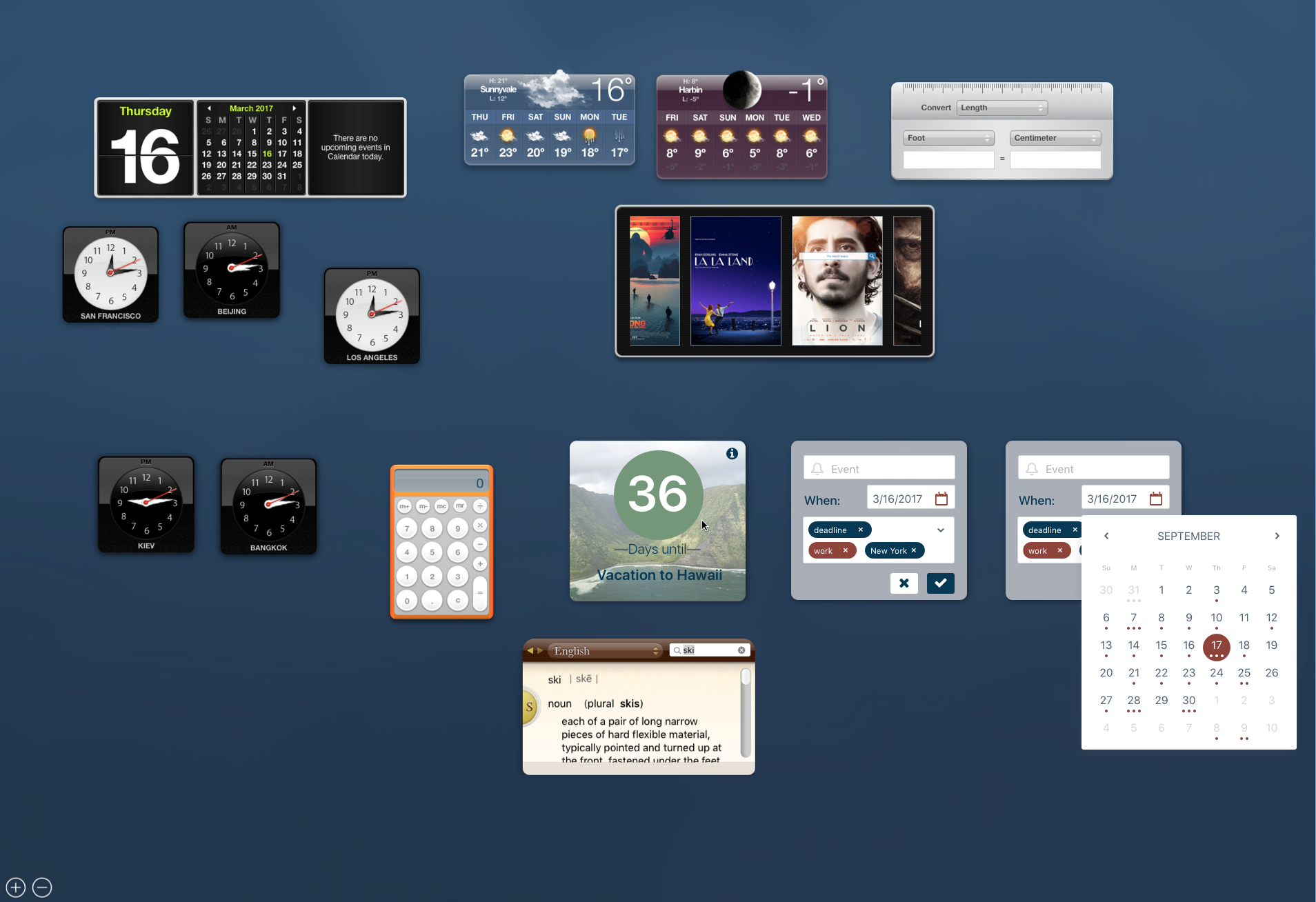1316x902 pixels.
Task: Click the Foot value input field
Action: 948,159
